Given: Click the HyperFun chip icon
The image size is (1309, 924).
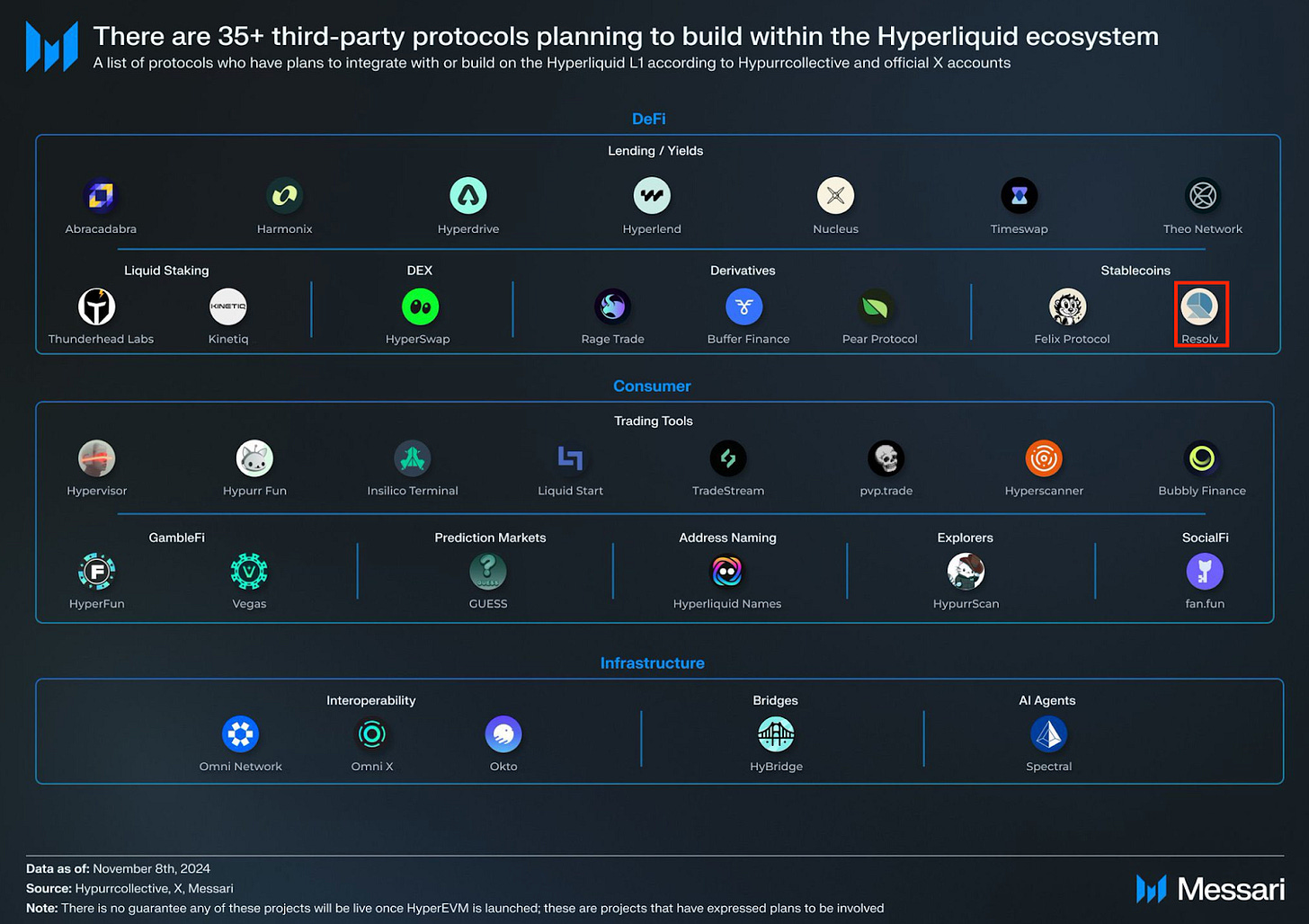Looking at the screenshot, I should (96, 572).
